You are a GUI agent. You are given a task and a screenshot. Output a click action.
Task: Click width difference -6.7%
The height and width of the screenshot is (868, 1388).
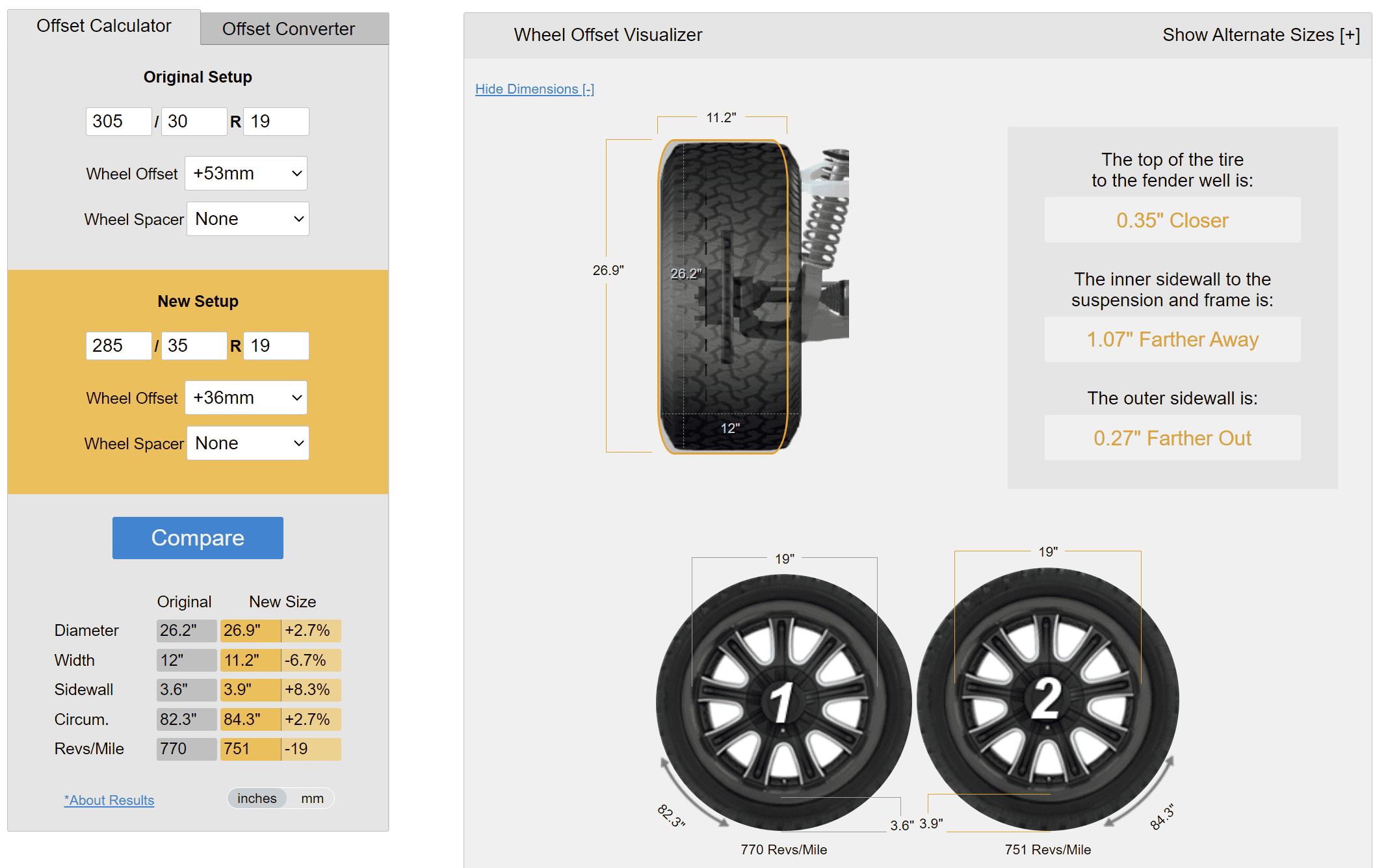click(x=311, y=661)
